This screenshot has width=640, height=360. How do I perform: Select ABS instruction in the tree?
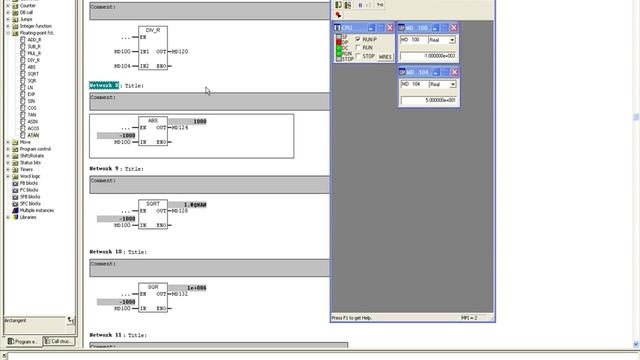[31, 67]
